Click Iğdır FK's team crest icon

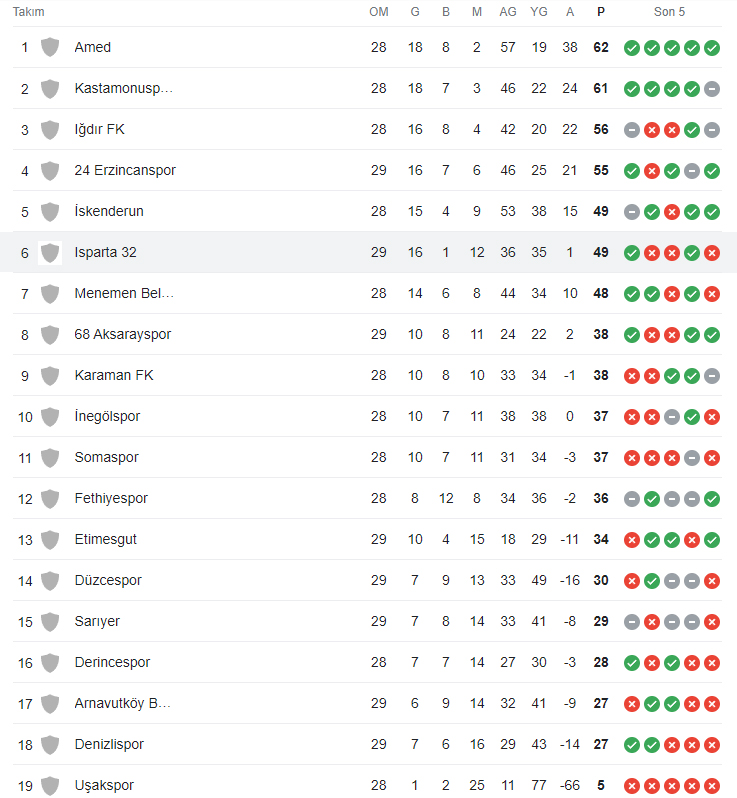[50, 130]
